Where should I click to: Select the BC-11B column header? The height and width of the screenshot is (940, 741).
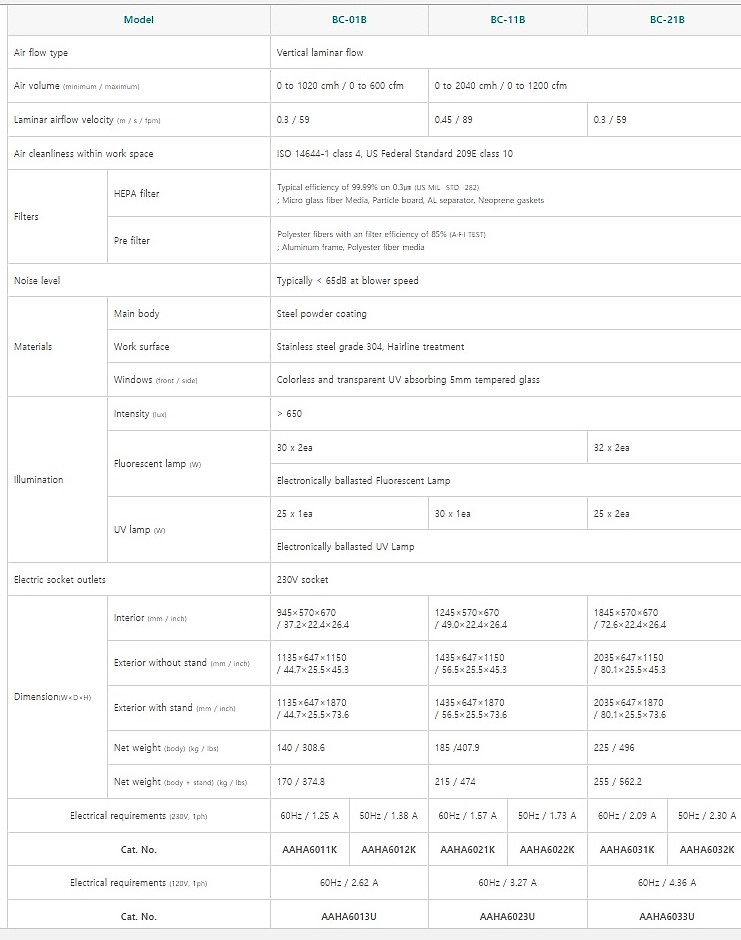click(x=508, y=19)
